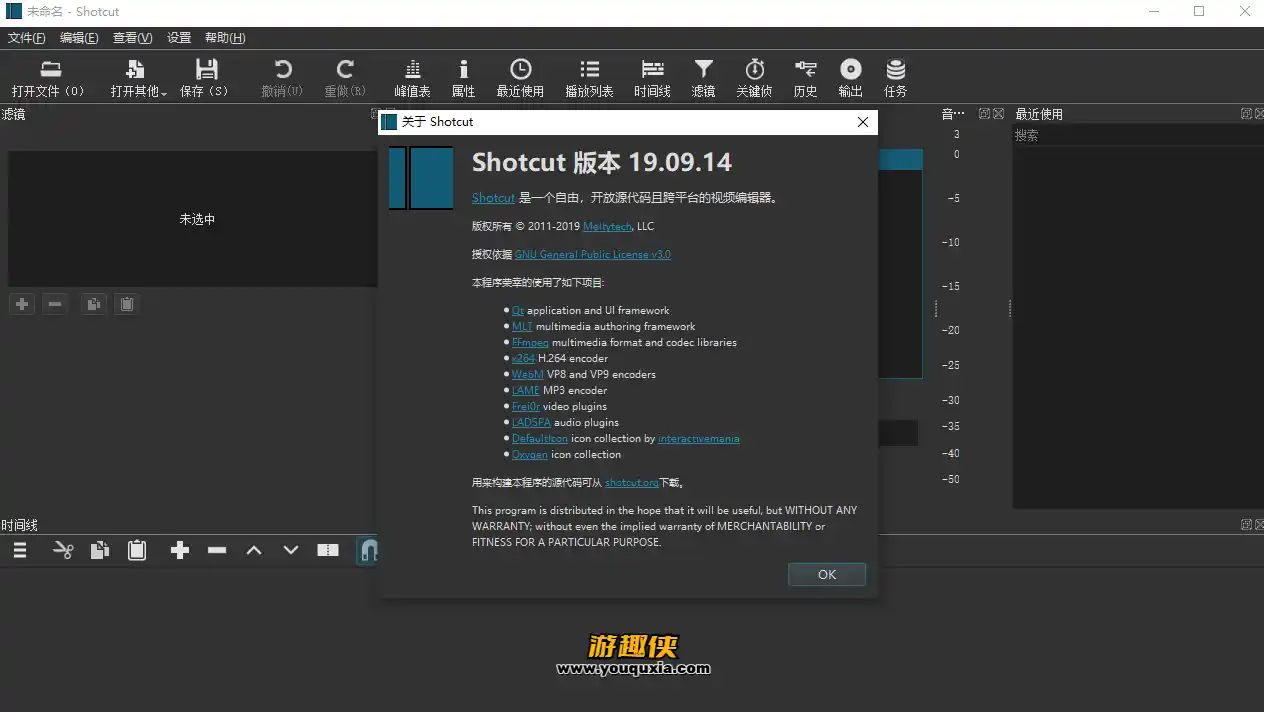Click the timeline Paste clipboard icon
The image size is (1264, 712).
pos(137,550)
